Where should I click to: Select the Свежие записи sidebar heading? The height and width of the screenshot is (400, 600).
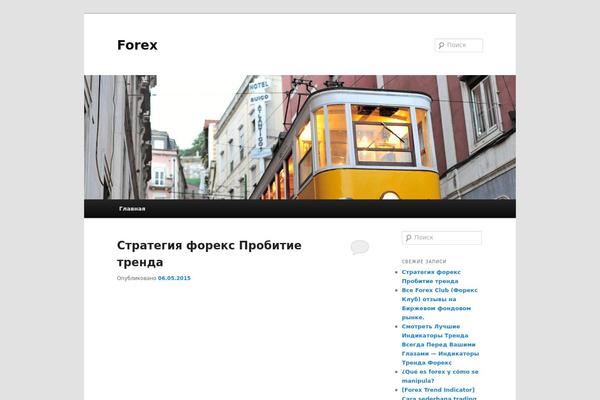tap(424, 261)
